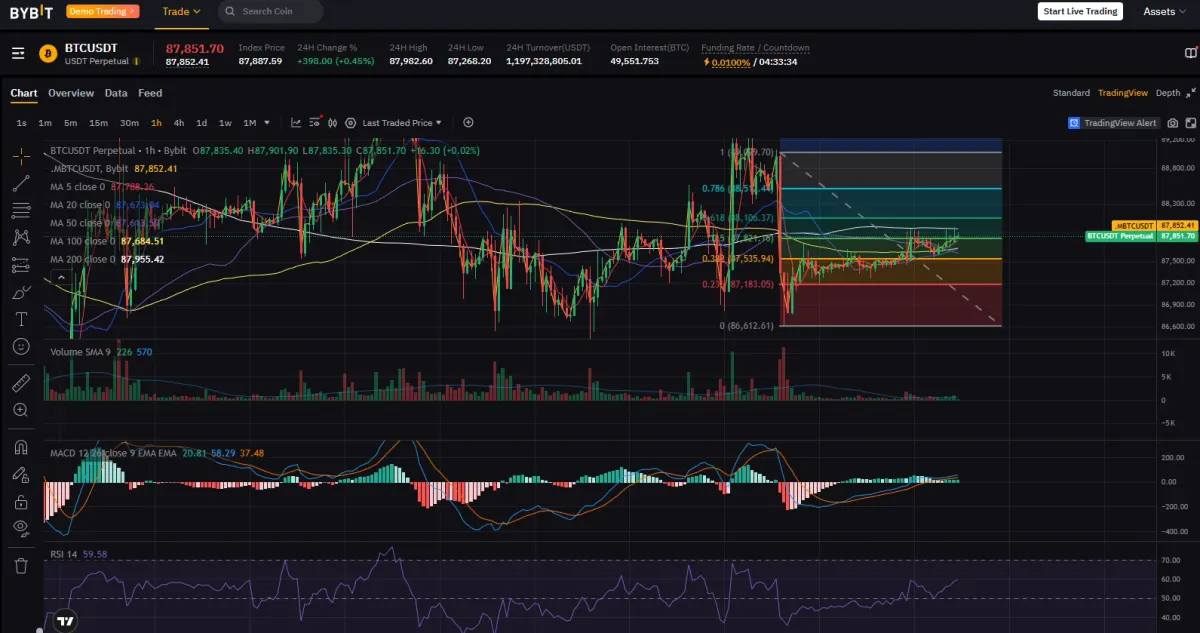
Task: Switch timeframe to 30m
Action: [129, 123]
